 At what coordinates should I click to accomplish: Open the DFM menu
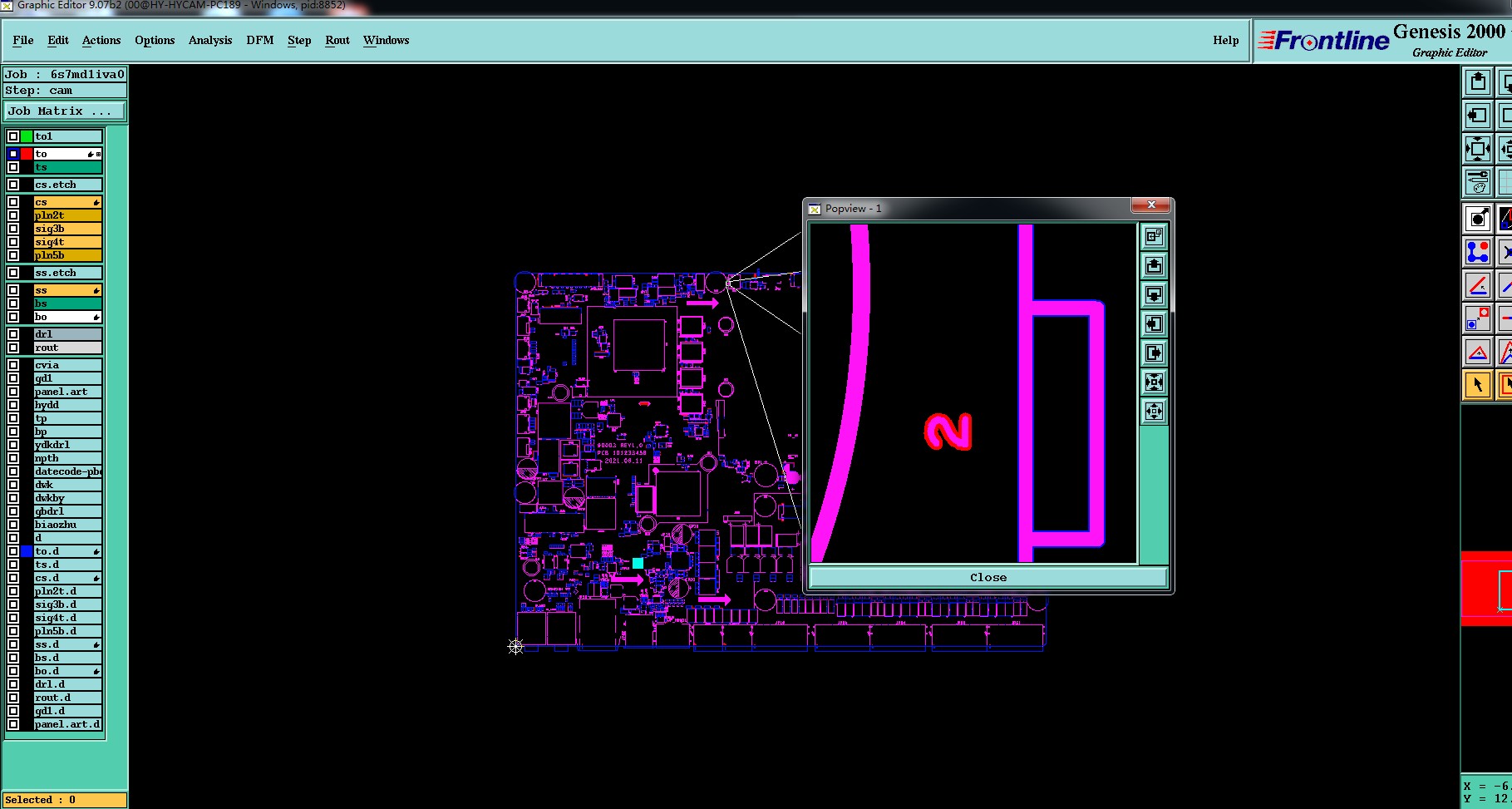[x=260, y=40]
